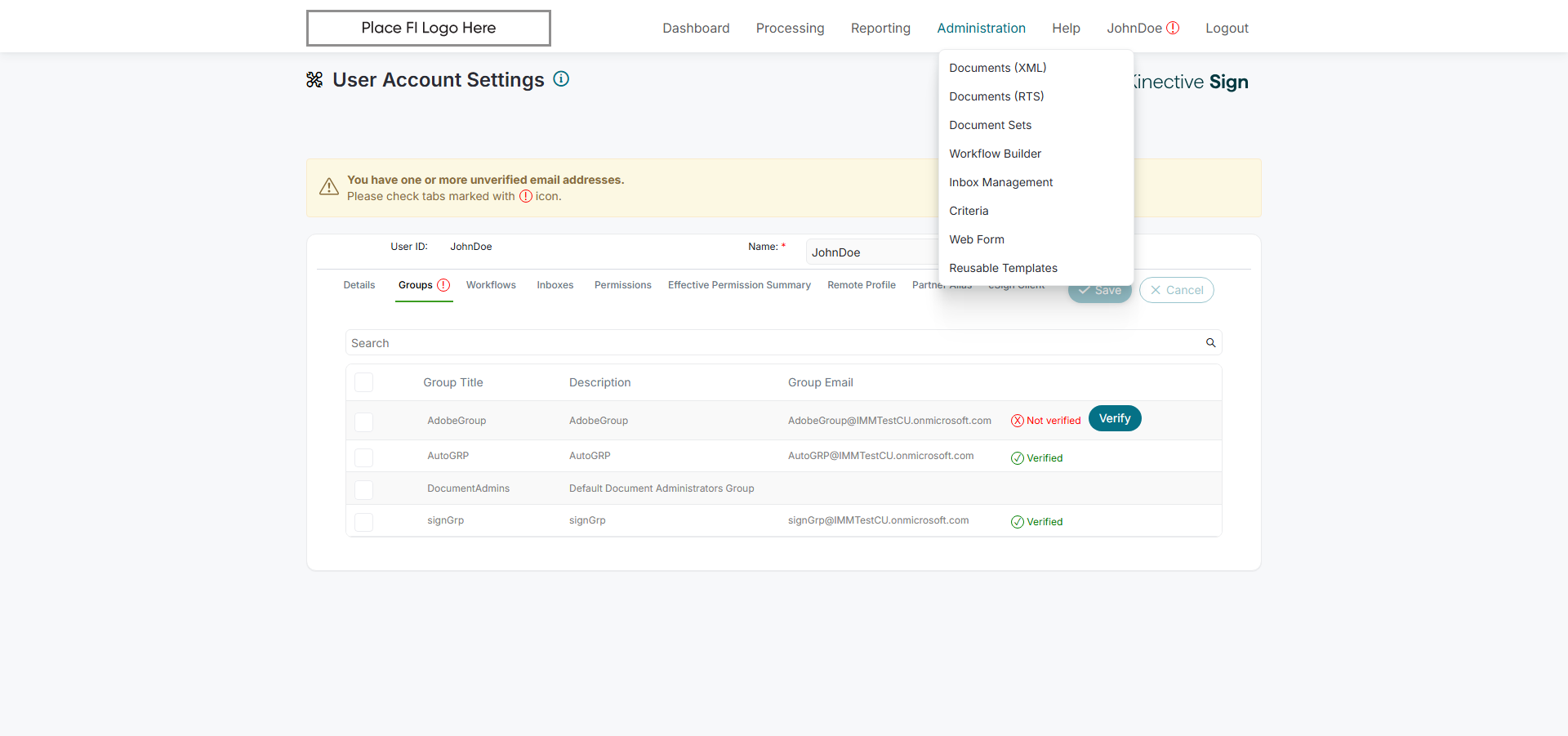Screen dimensions: 1568x736
Task: Click the info icon beside User Account Settings
Action: [561, 79]
